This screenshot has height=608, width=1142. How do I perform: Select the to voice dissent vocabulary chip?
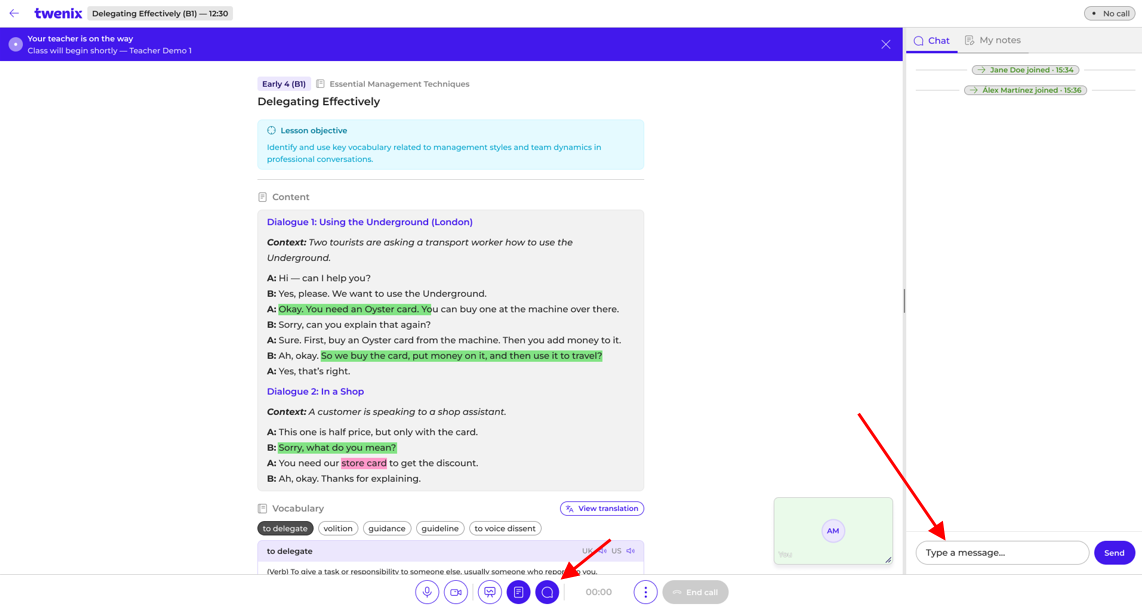(x=505, y=529)
